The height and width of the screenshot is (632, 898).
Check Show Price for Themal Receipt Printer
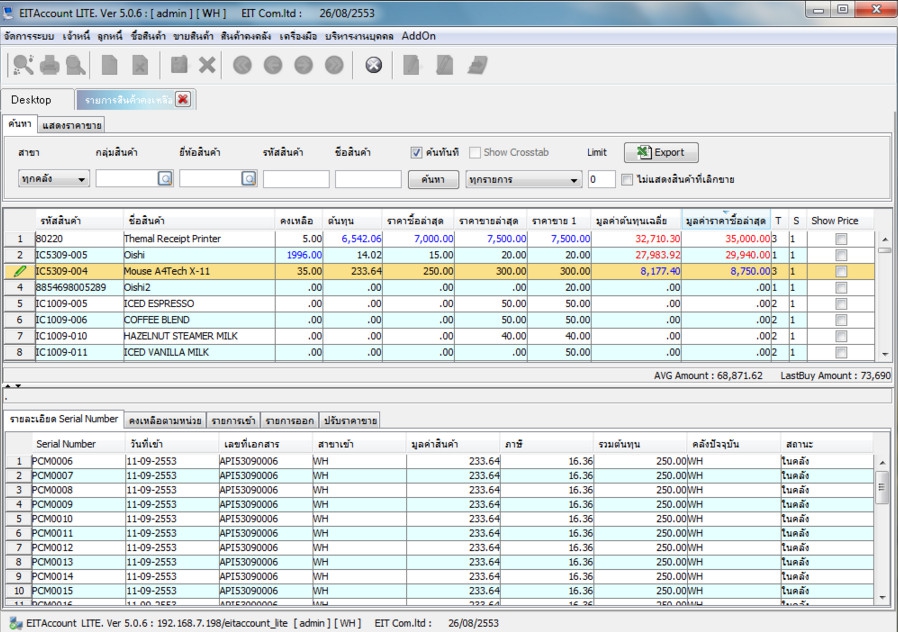coord(841,239)
